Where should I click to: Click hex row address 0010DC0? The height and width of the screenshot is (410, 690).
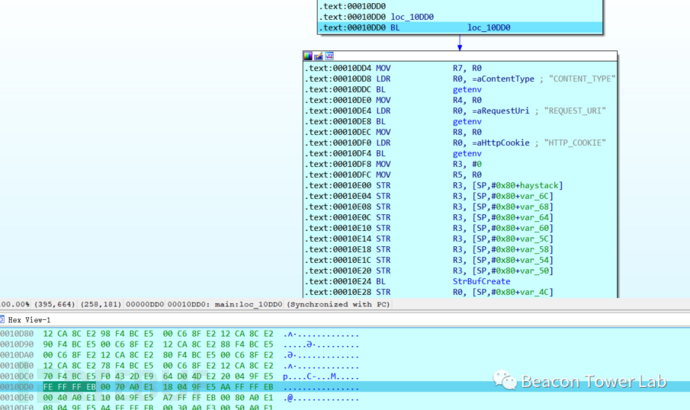pos(17,377)
